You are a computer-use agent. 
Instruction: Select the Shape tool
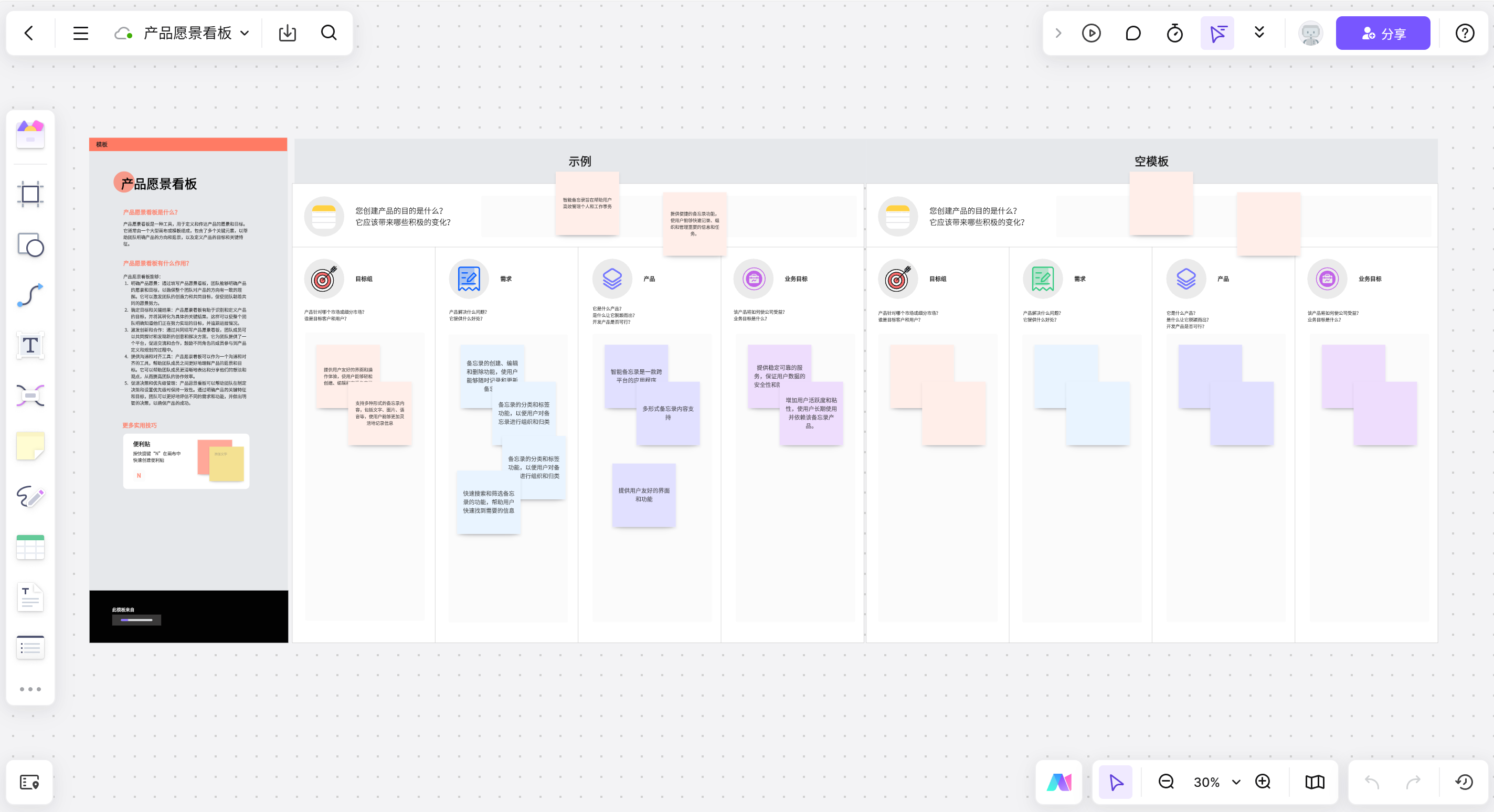pos(30,244)
